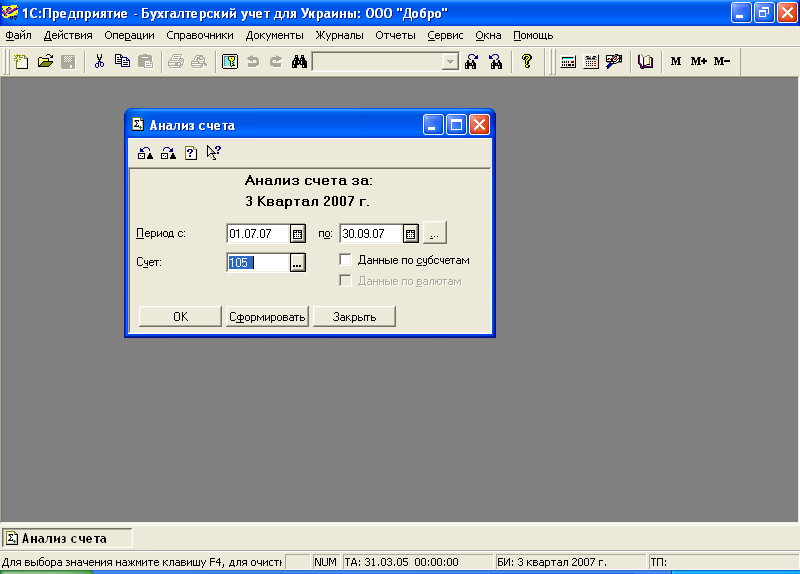Click the Open folder toolbar icon
800x574 pixels.
tap(45, 62)
